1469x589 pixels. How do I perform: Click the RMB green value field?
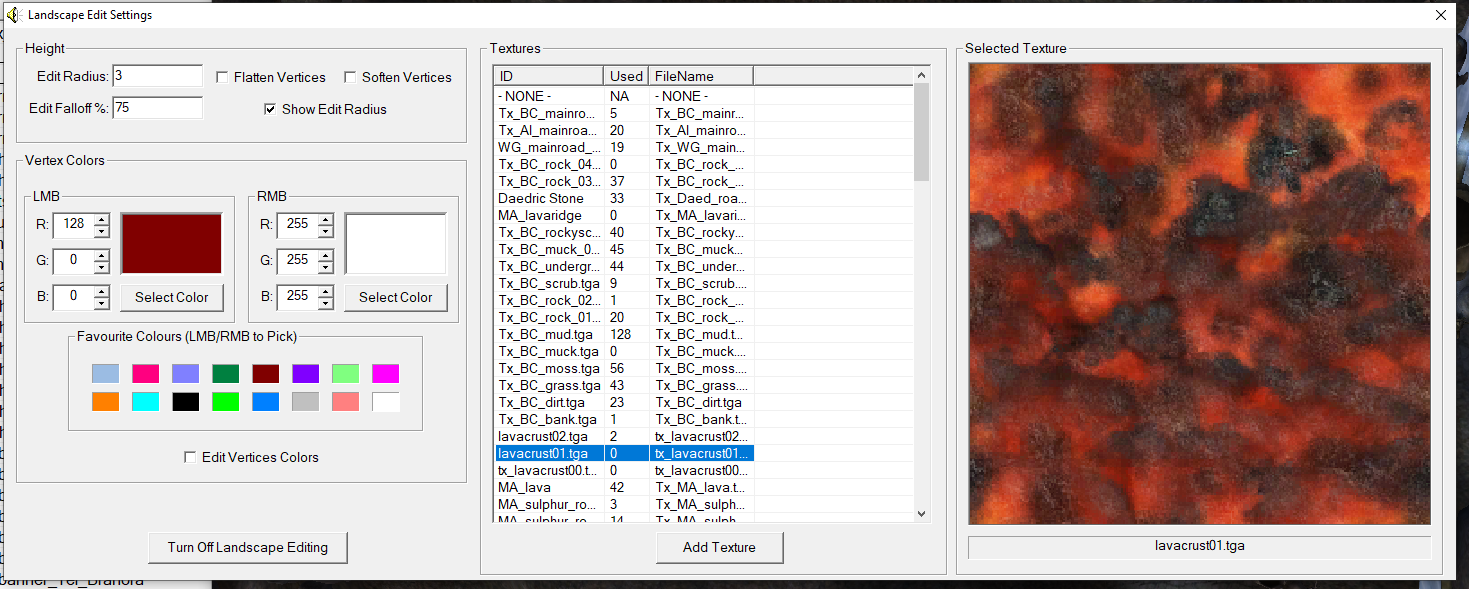point(297,260)
